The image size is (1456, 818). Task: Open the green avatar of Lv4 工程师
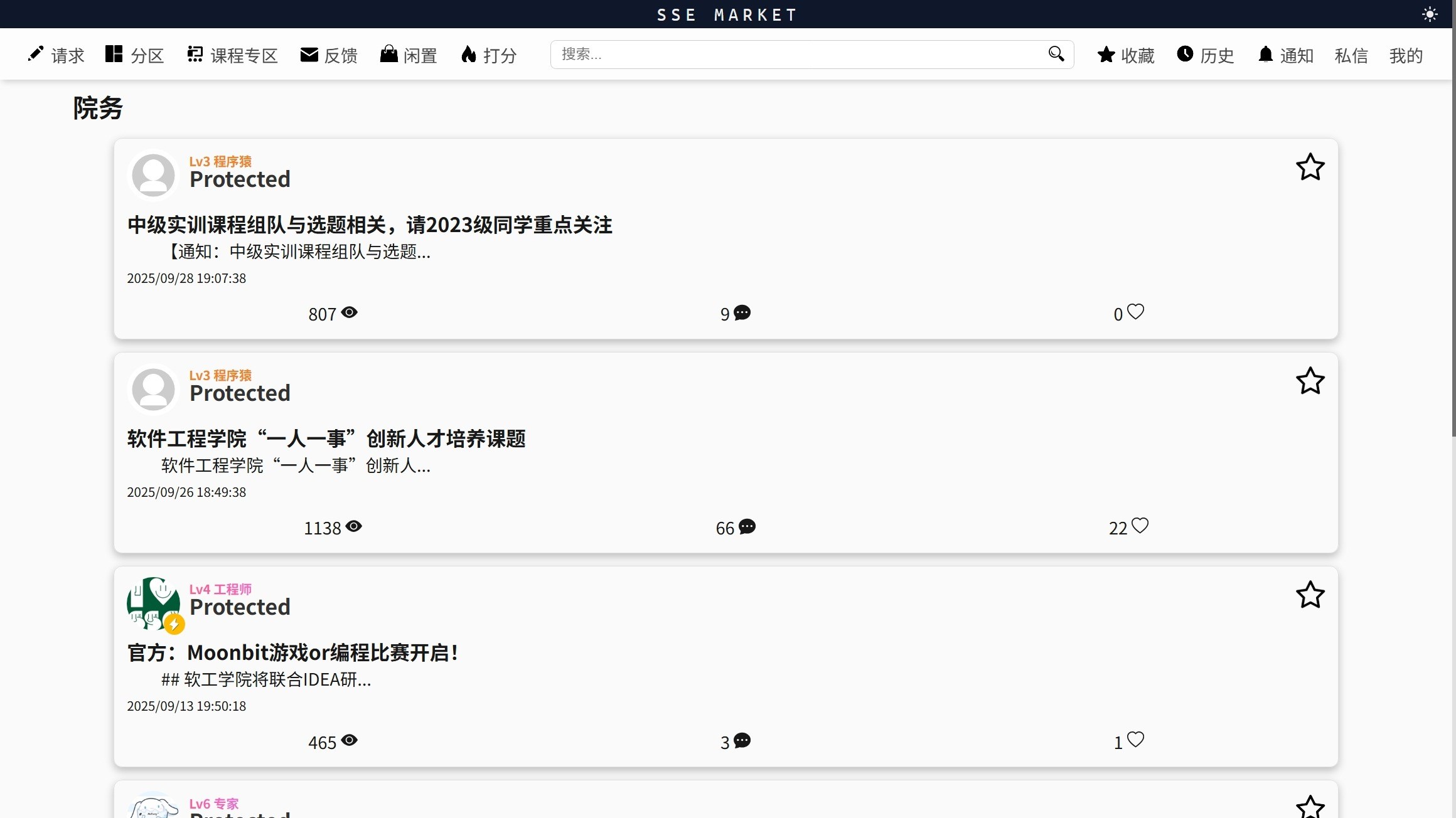click(x=154, y=603)
